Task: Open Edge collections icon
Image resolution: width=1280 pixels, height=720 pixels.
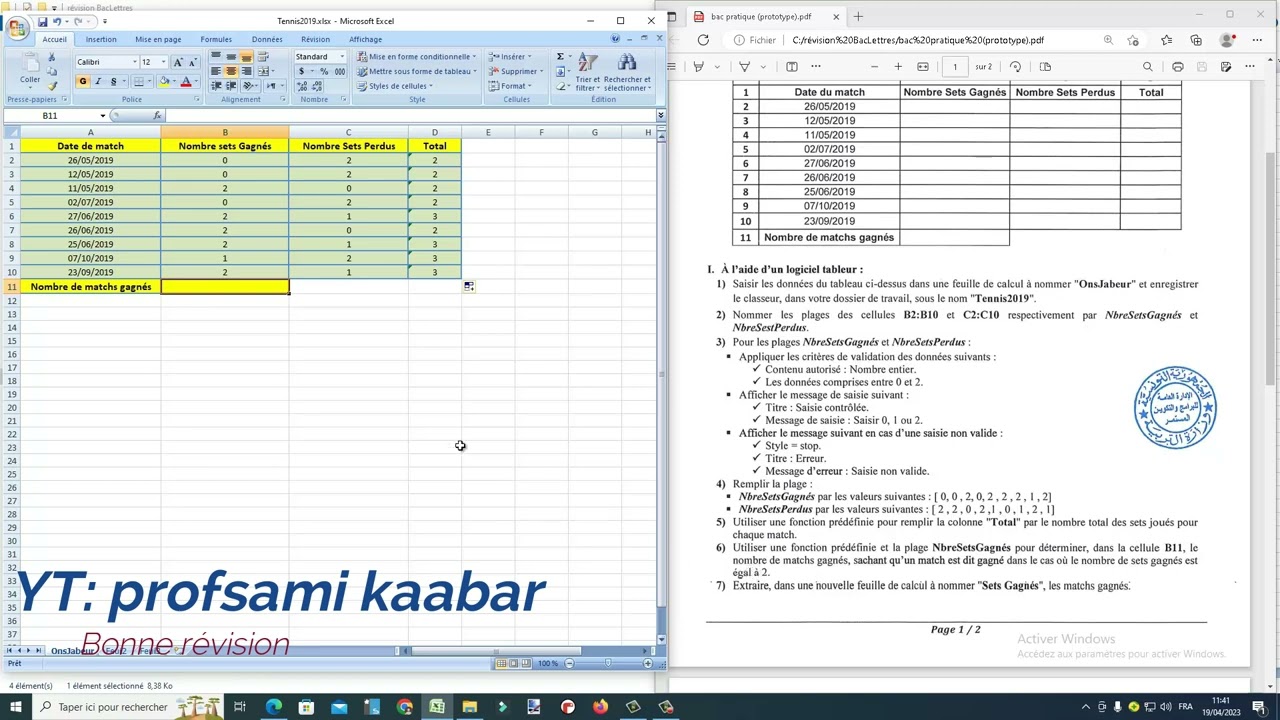Action: pyautogui.click(x=1196, y=41)
